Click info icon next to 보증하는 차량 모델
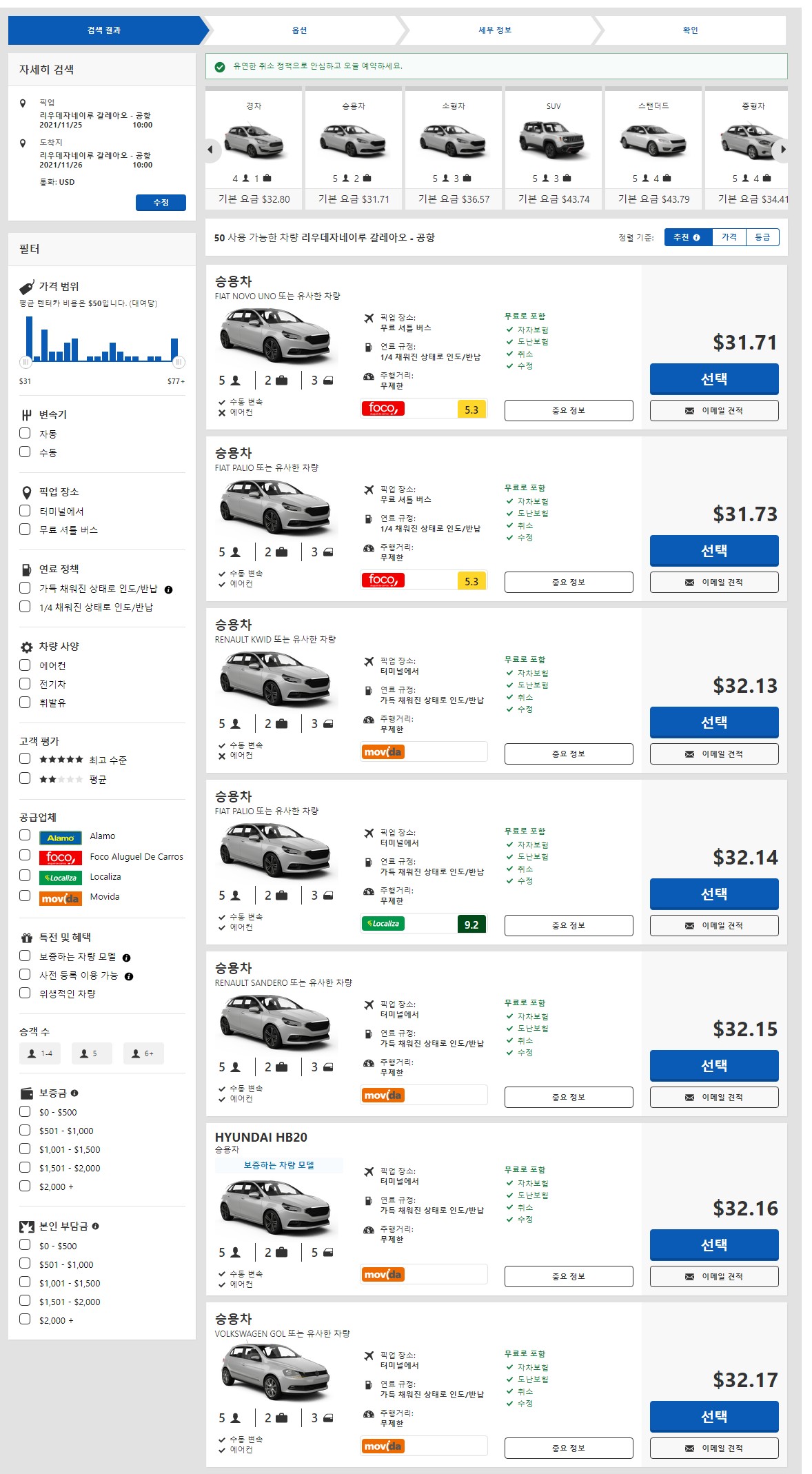This screenshot has width=812, height=1474. click(x=126, y=958)
